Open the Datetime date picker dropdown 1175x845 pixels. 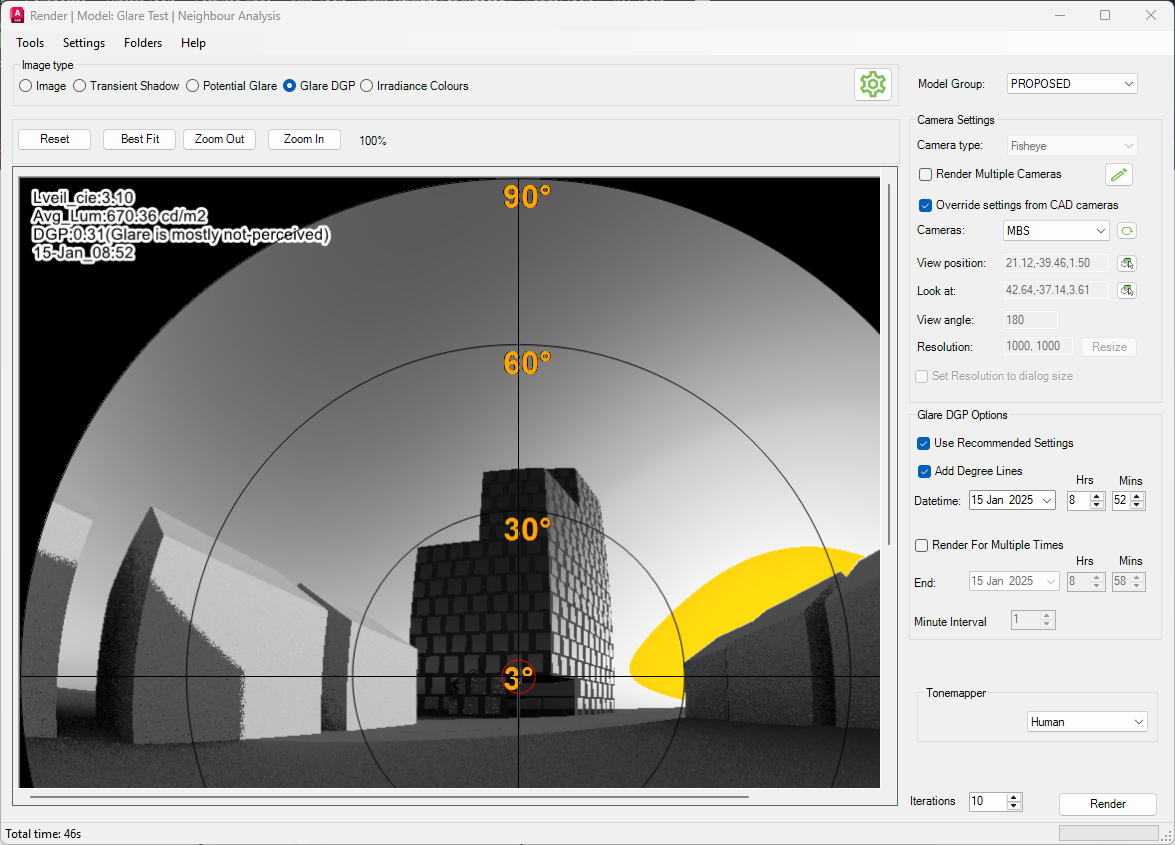[x=1048, y=500]
